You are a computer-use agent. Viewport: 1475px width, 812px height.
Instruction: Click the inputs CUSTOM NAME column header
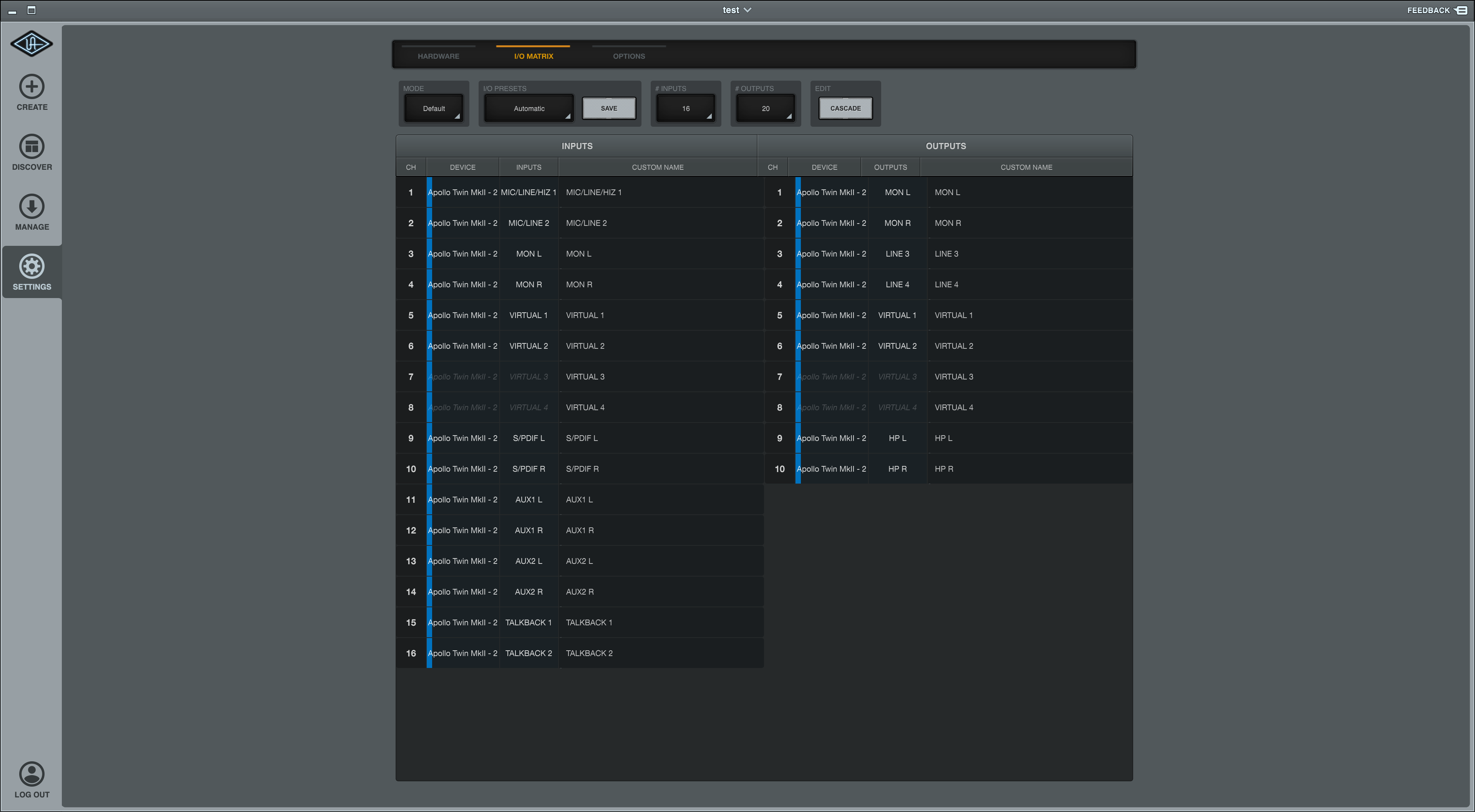(x=657, y=167)
